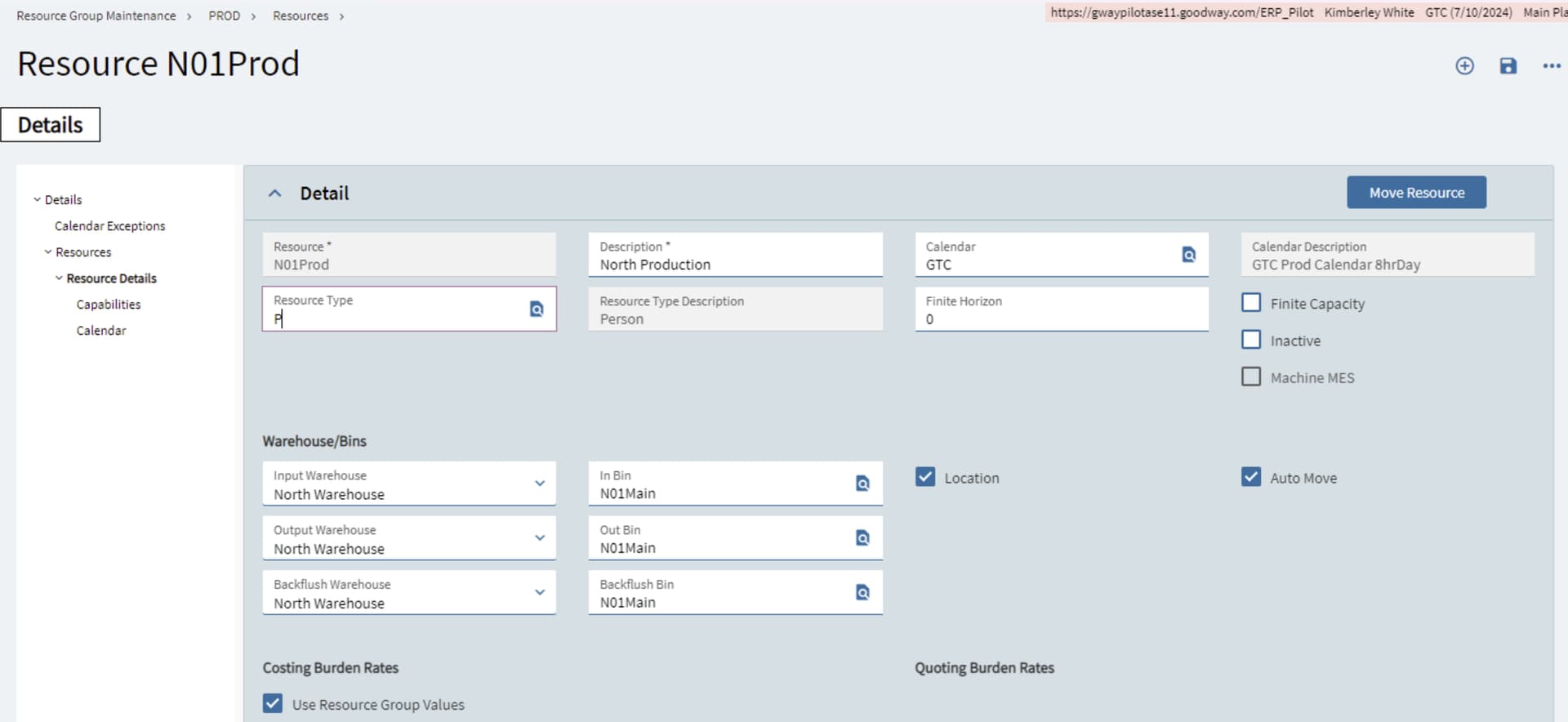Open the Output Warehouse dropdown
The width and height of the screenshot is (1568, 722).
point(539,538)
